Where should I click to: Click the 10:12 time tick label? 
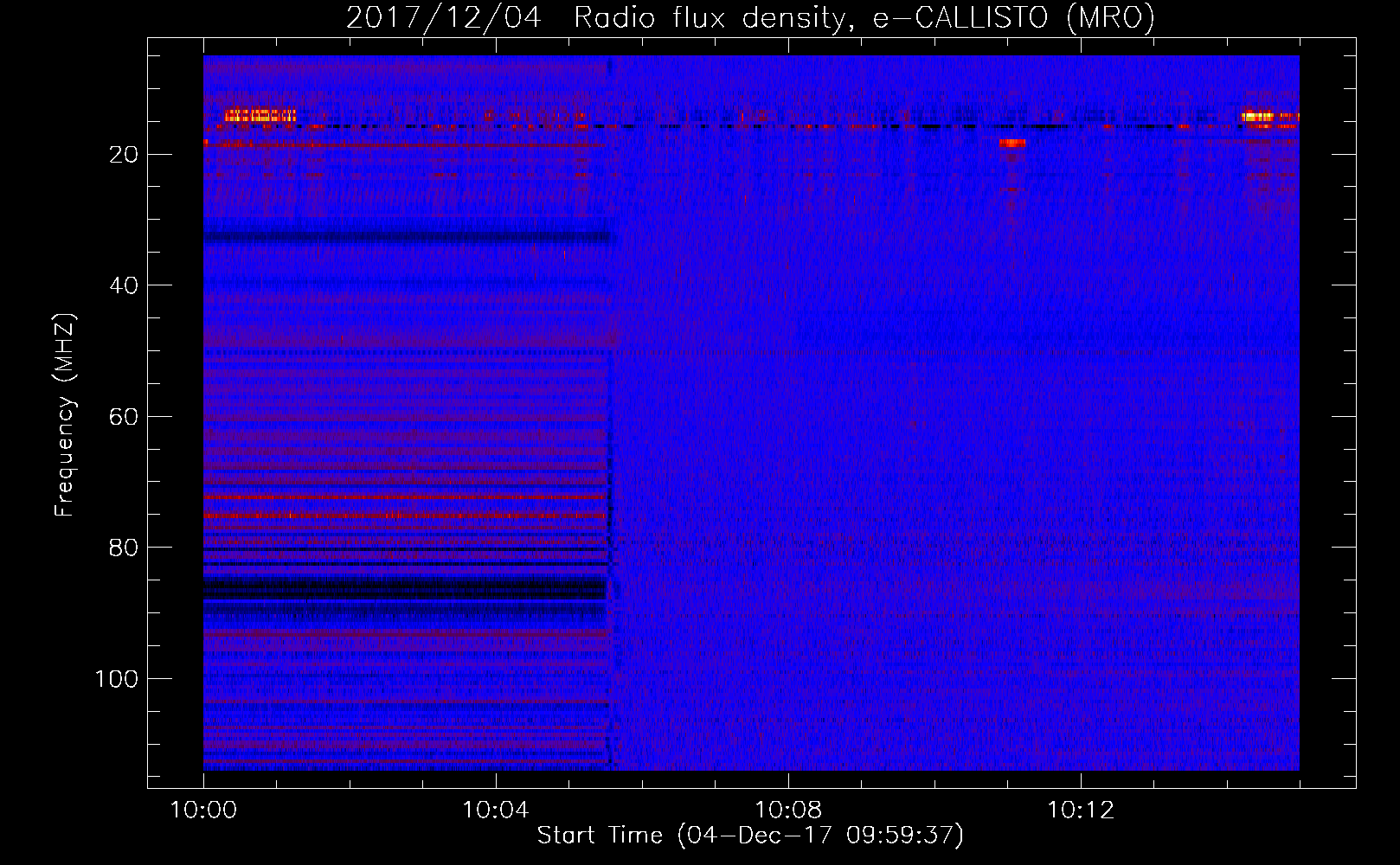click(1081, 810)
